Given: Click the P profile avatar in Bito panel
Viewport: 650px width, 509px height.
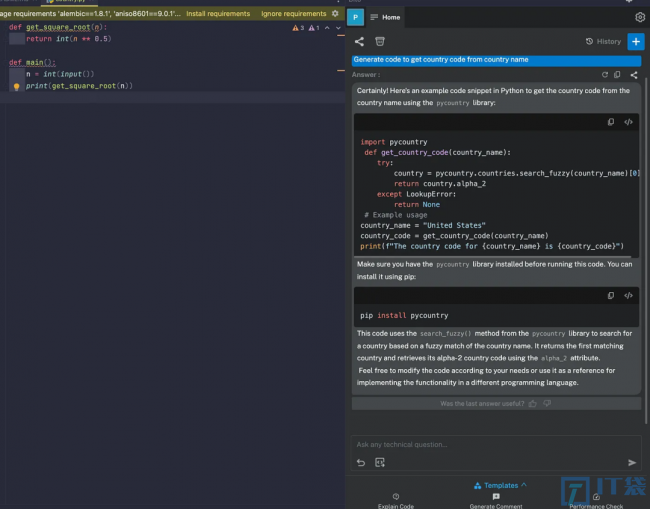Looking at the screenshot, I should coord(355,17).
